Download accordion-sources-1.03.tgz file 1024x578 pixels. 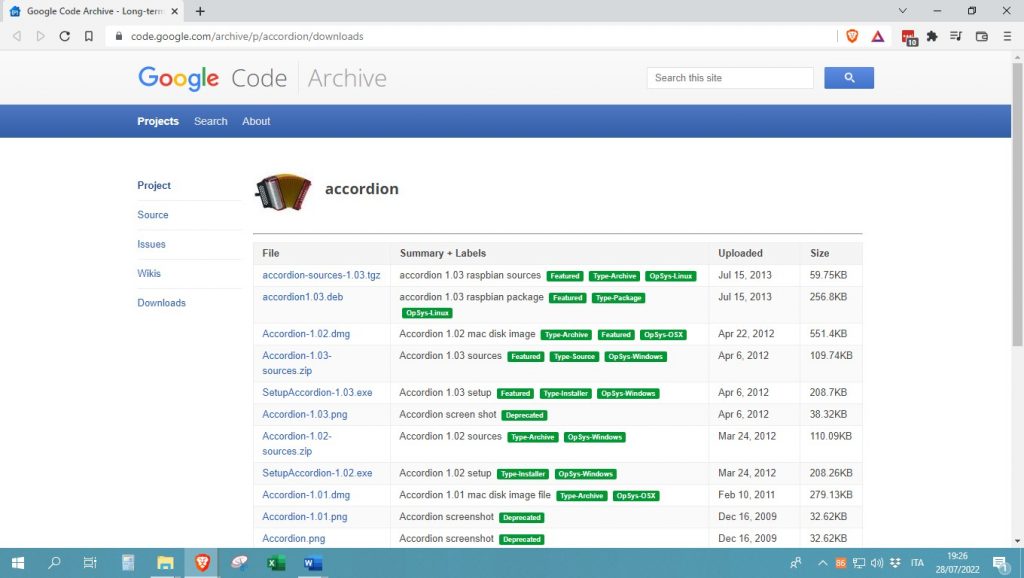321,275
